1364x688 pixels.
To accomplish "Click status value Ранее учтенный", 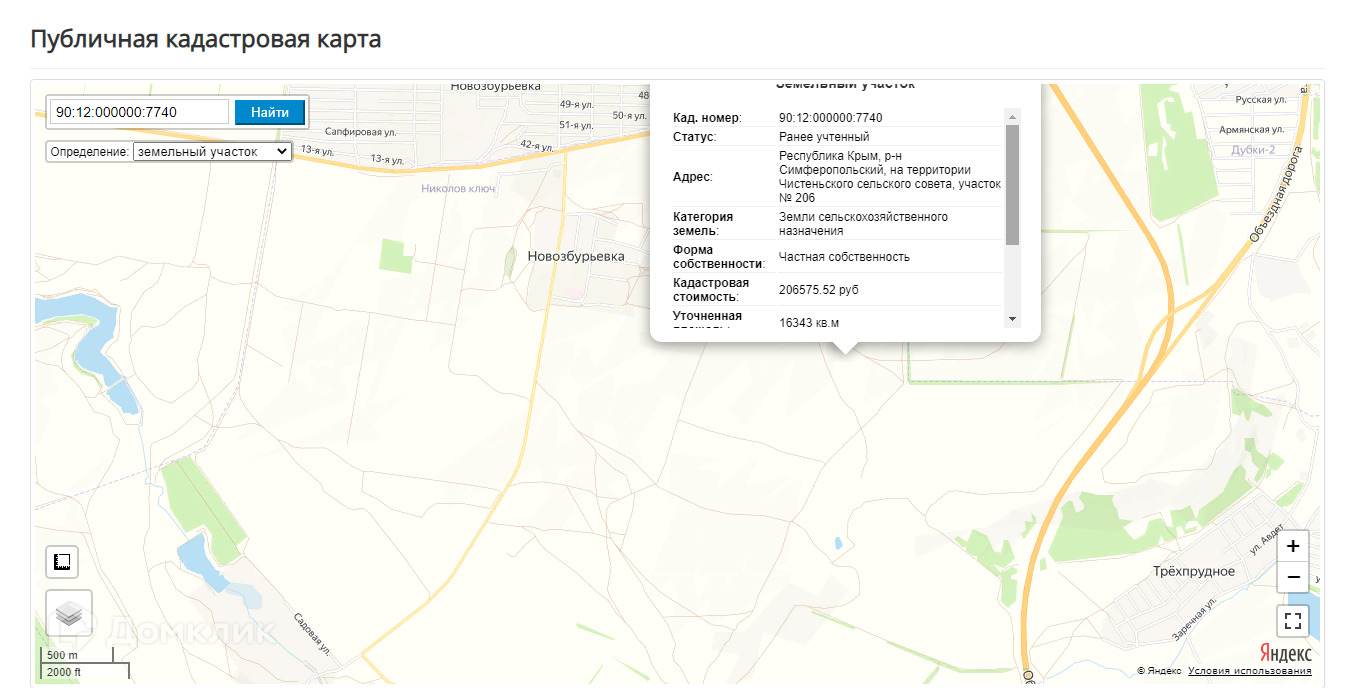I will pos(824,137).
